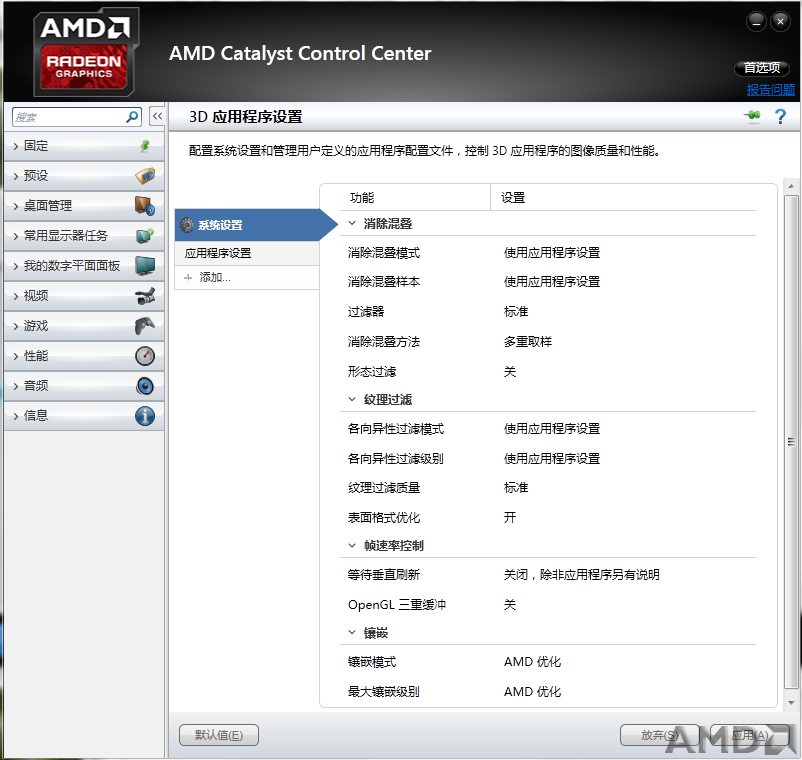Viewport: 802px width, 760px height.
Task: Expand the 常用显示器任务 sidebar section
Action: tap(84, 236)
